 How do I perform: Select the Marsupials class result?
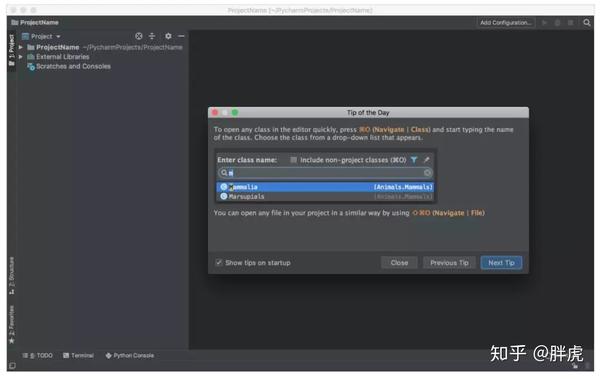pos(325,196)
